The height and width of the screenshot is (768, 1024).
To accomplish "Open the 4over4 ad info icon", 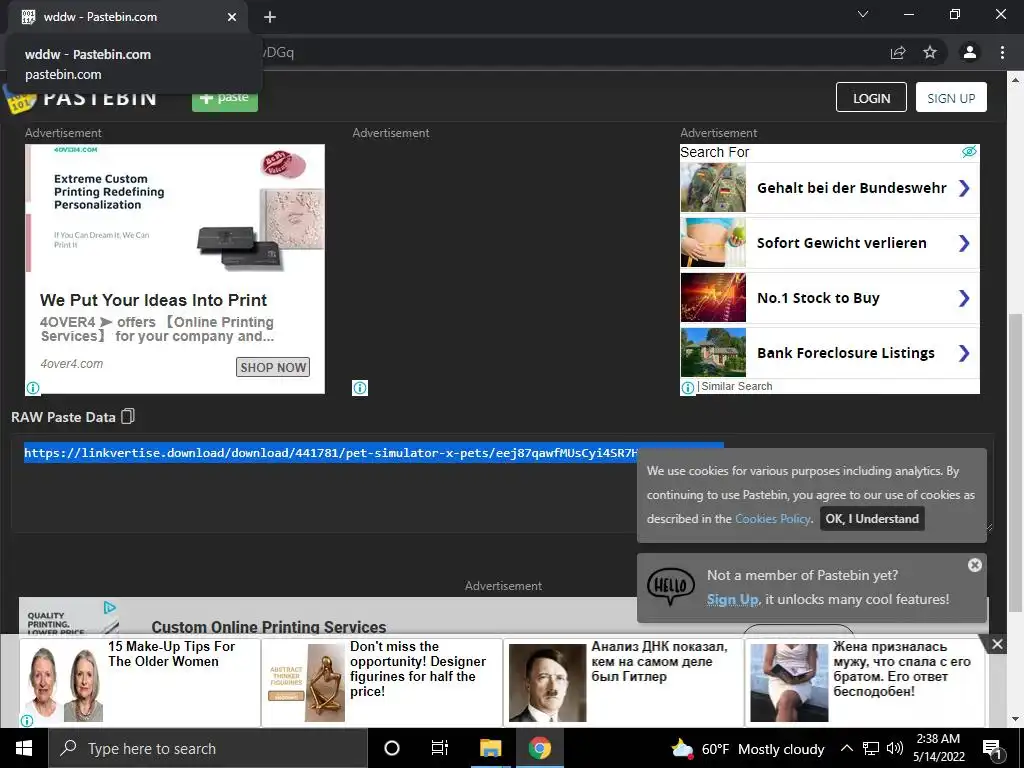I will tap(33, 388).
